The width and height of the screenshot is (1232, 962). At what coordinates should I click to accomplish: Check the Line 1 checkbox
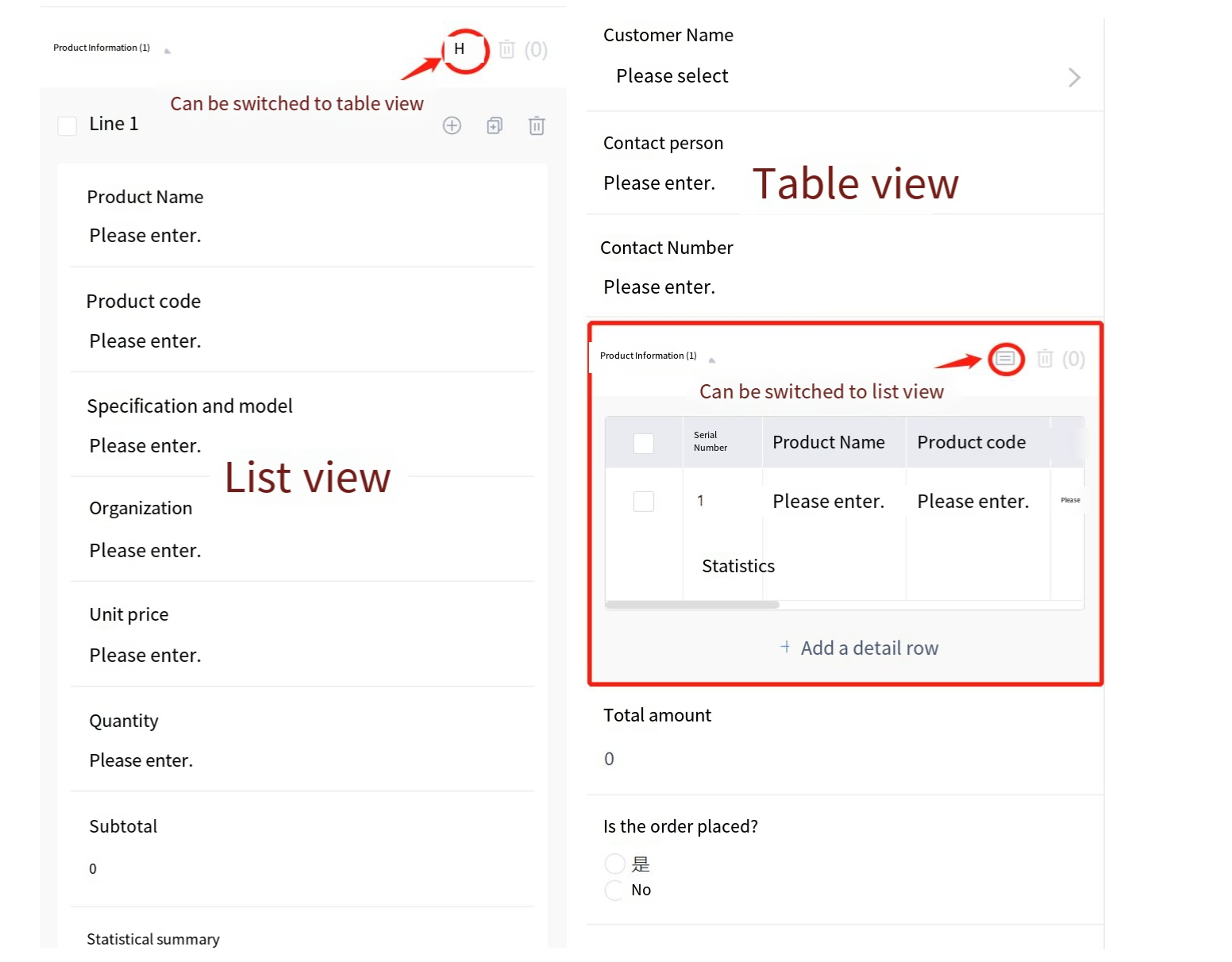point(67,126)
